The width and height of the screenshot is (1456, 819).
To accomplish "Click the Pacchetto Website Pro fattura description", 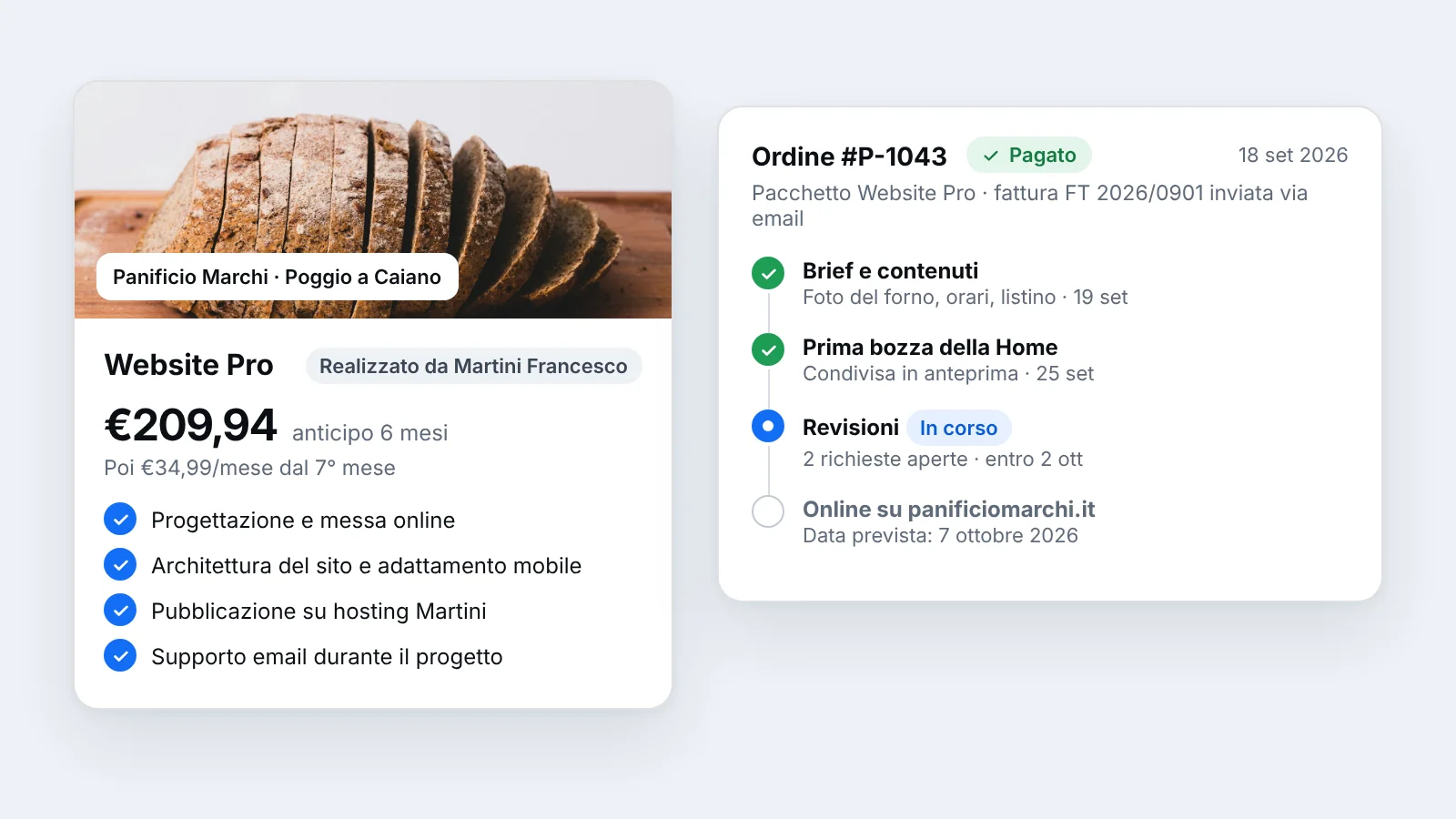I will coord(1029,206).
